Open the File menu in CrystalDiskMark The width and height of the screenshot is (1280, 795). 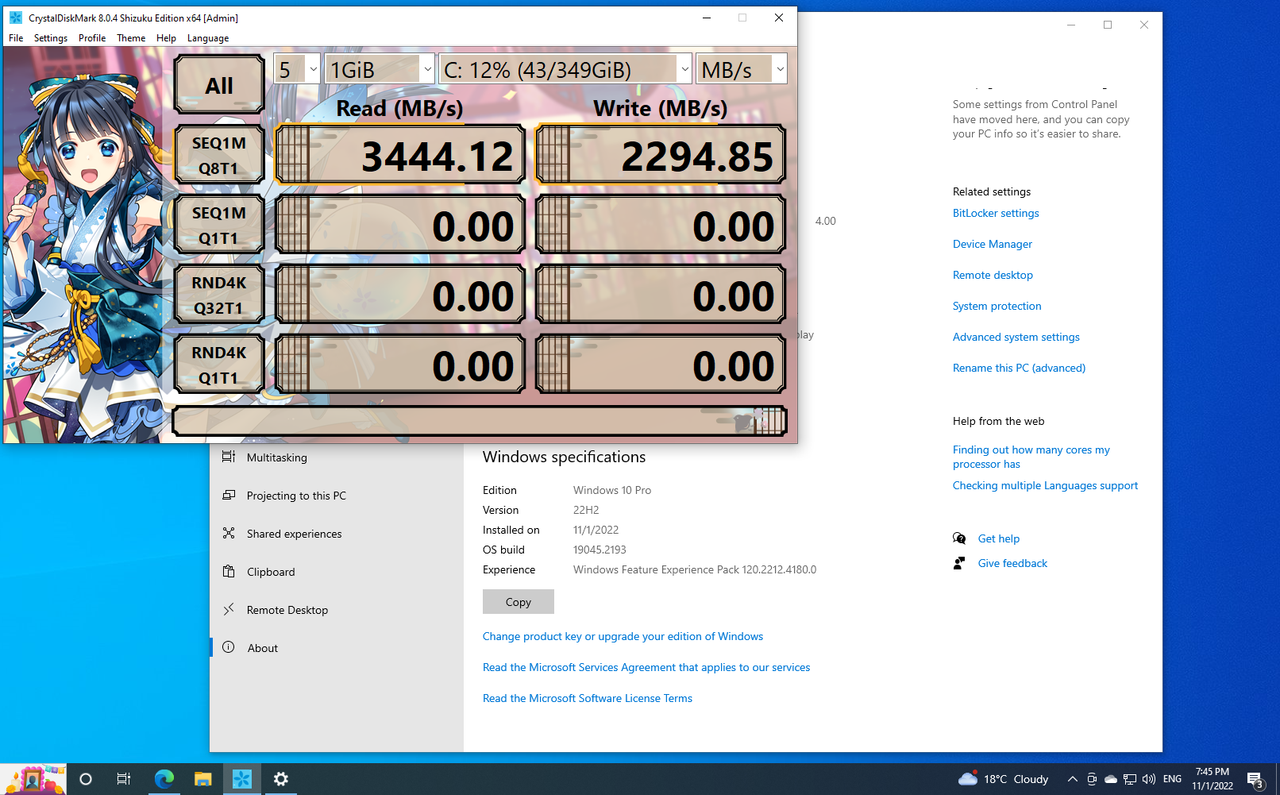click(x=16, y=38)
